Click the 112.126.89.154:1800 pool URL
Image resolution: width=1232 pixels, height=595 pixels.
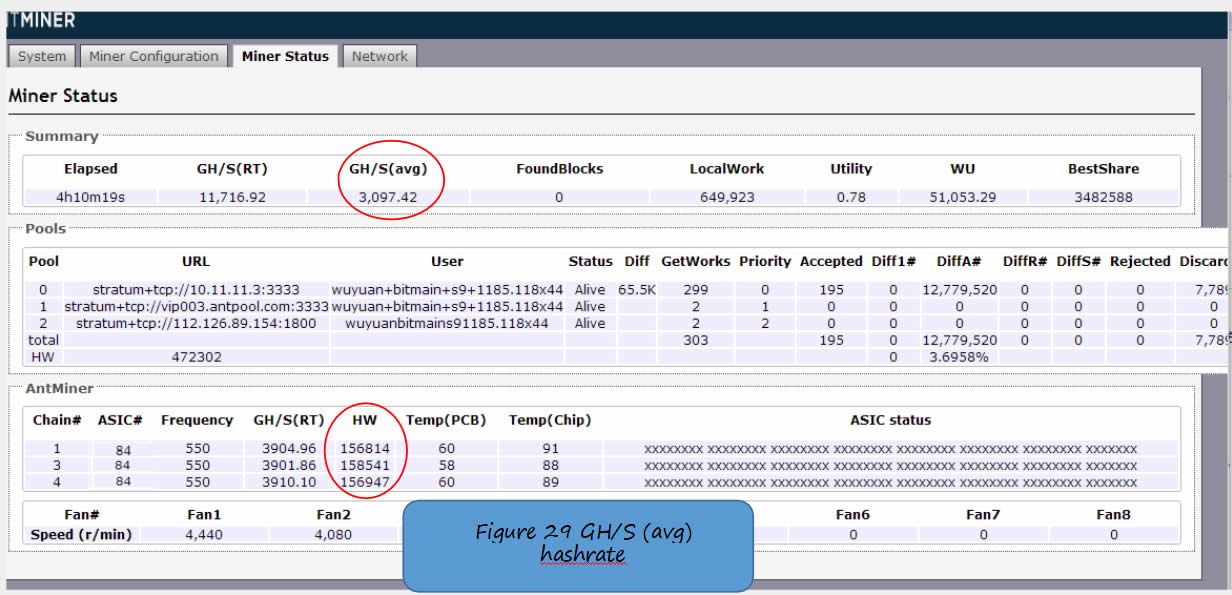coord(196,323)
